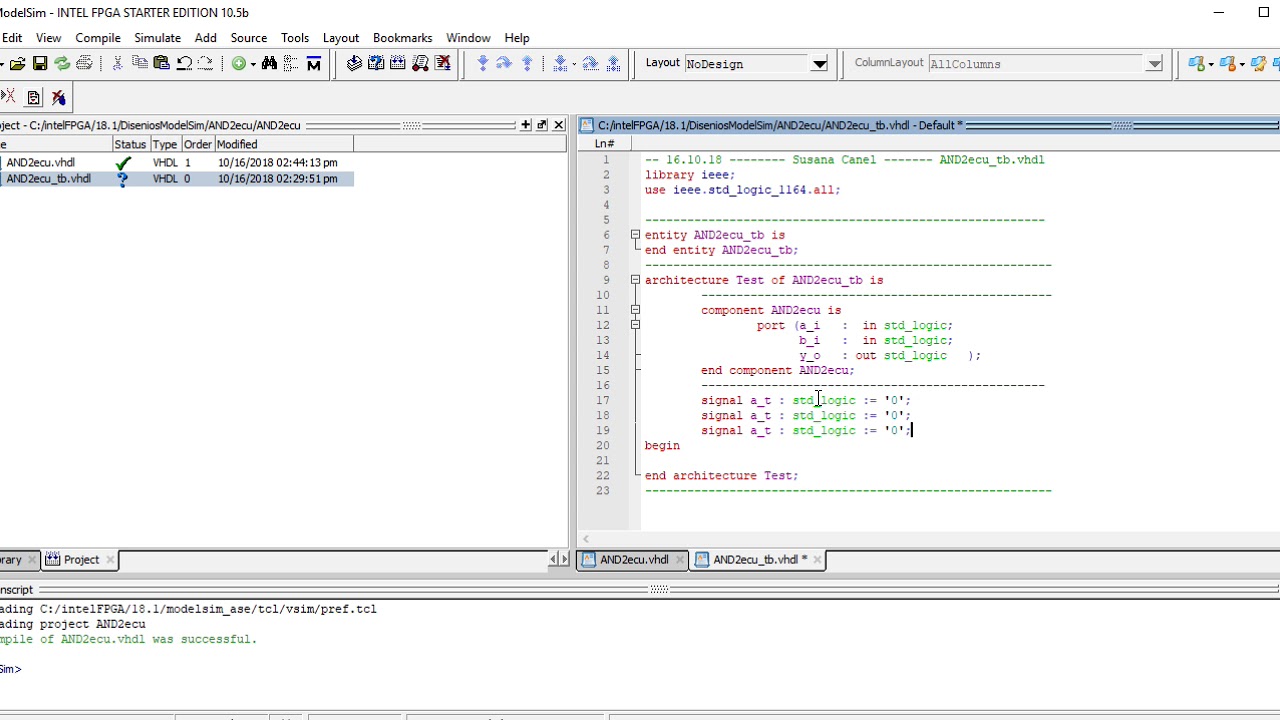Click the Clear Transcript icon with red X

coord(8,97)
